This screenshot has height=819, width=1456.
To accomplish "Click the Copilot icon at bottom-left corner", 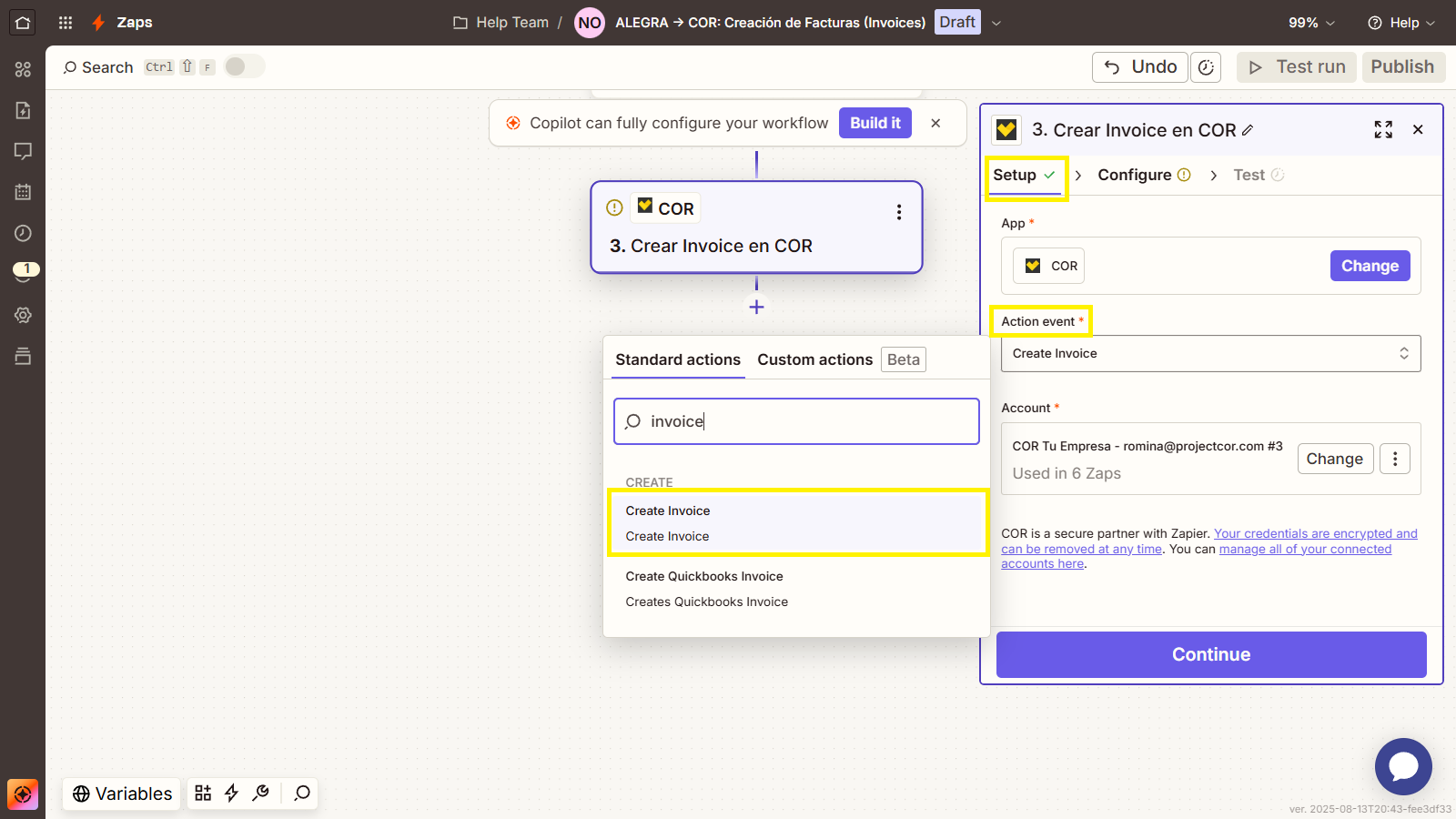I will coord(23,794).
